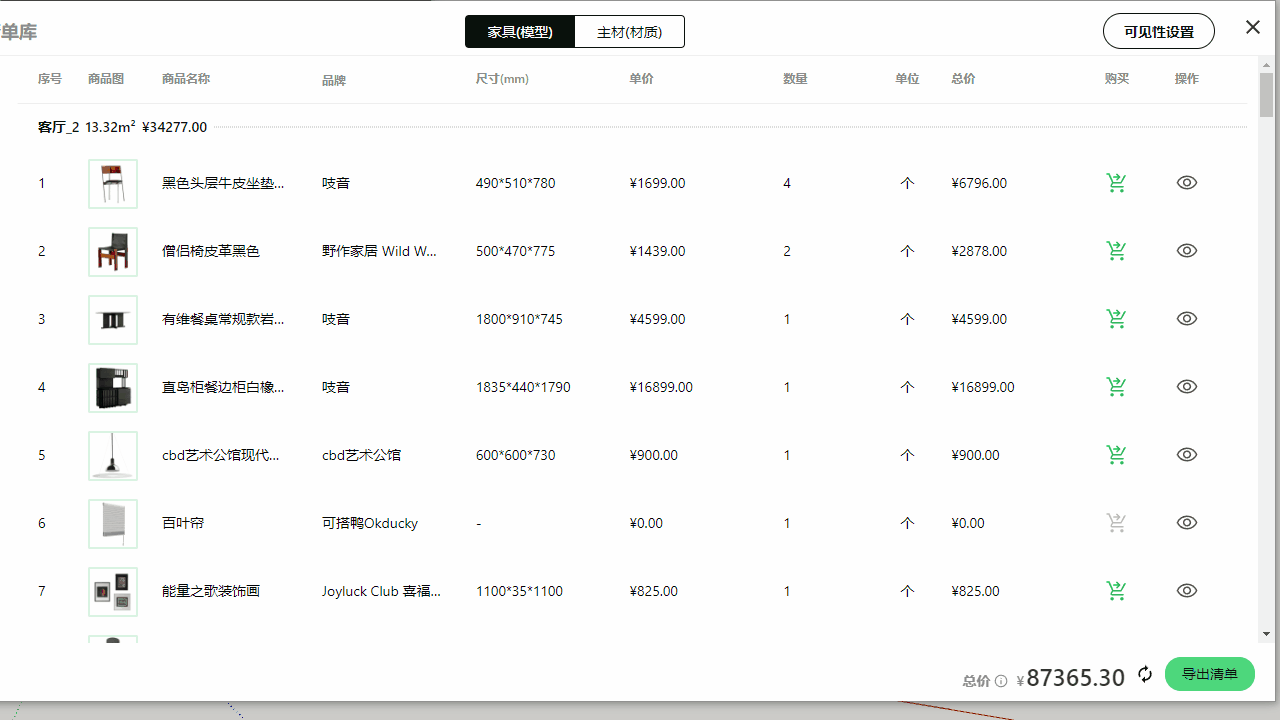Click the 导出清单 export button
1280x720 pixels.
click(1209, 674)
